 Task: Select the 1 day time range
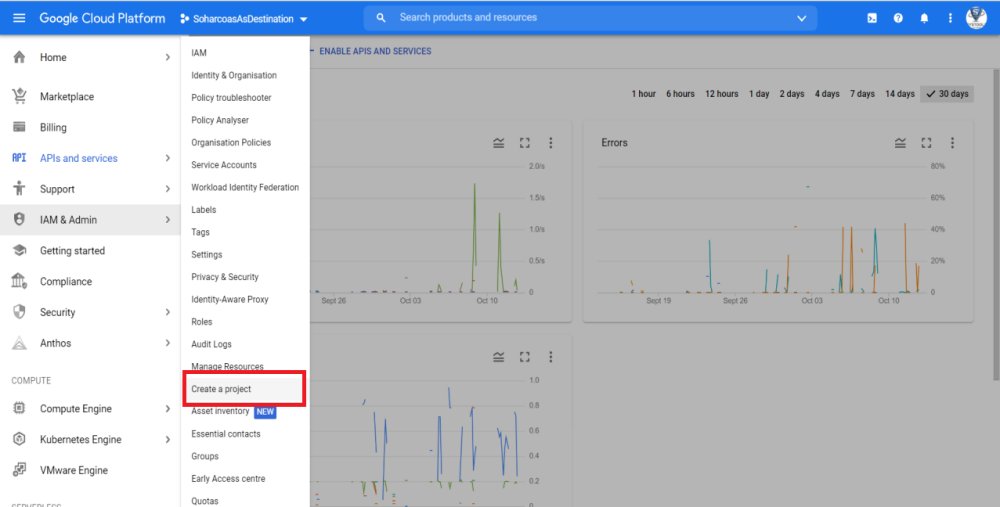point(759,94)
